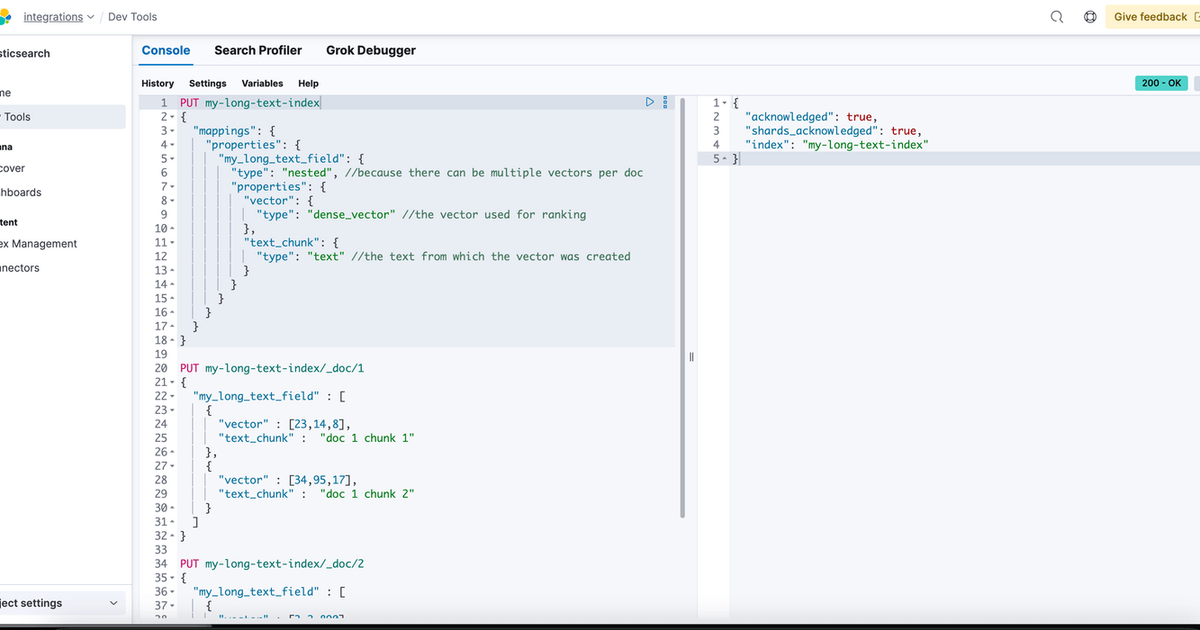
Task: Collapse my_long_text_field fold at line 5
Action: point(174,159)
